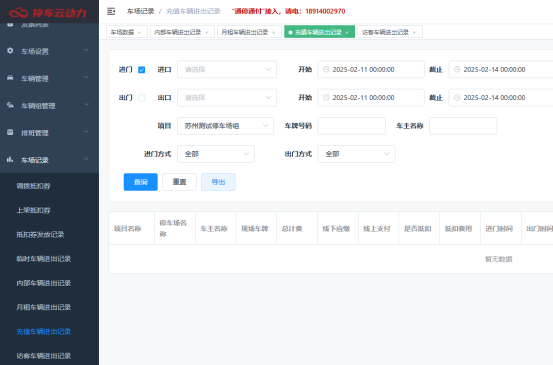Click the 进门 开始 date input

[x=371, y=69]
